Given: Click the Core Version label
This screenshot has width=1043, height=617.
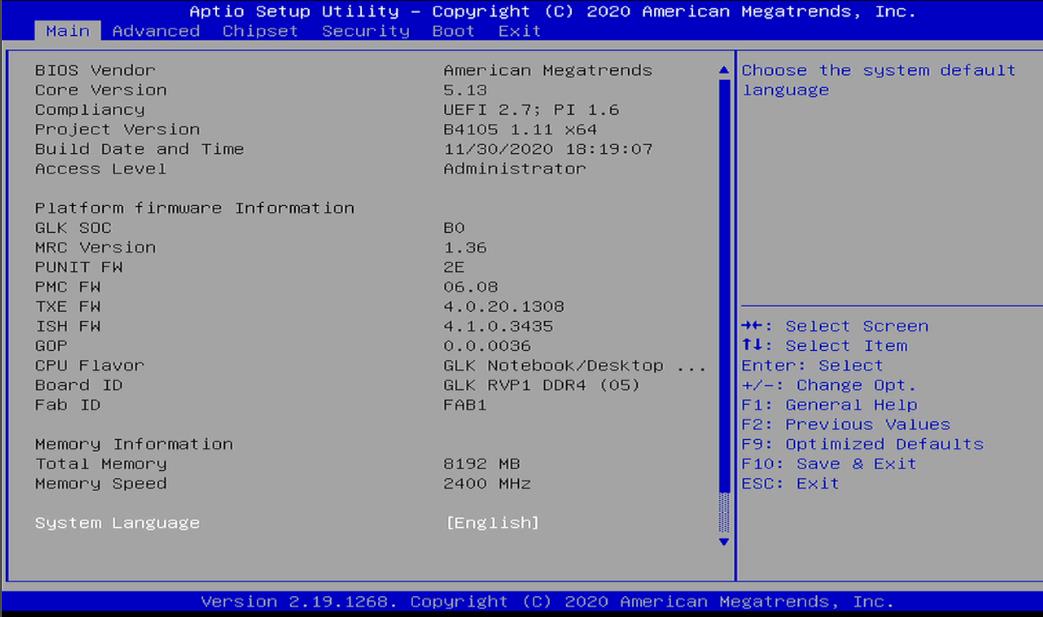Looking at the screenshot, I should [x=100, y=90].
